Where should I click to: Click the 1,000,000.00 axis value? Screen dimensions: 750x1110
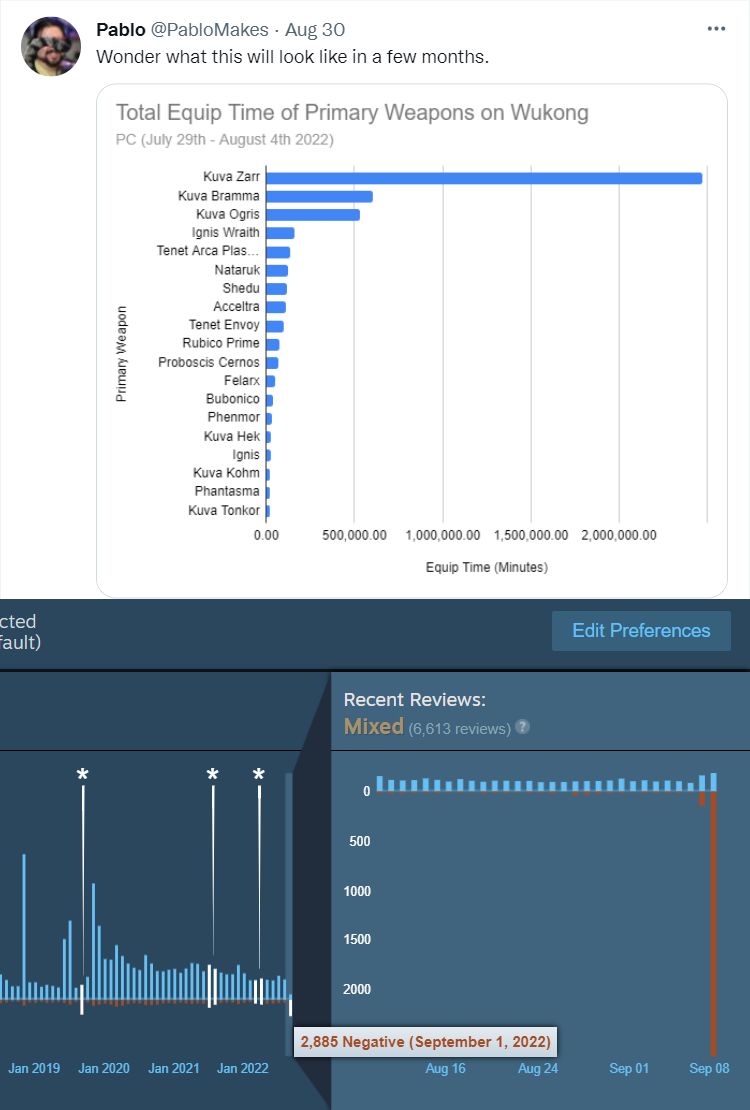(x=443, y=535)
